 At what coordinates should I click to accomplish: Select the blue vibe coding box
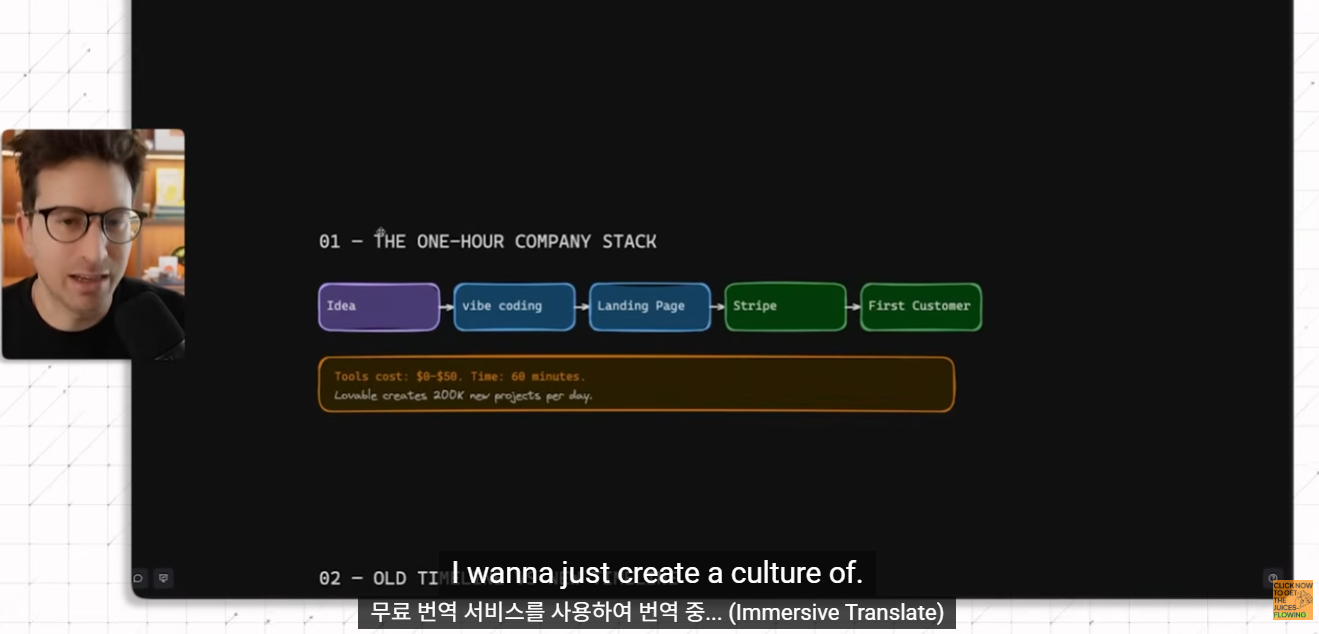pos(514,307)
